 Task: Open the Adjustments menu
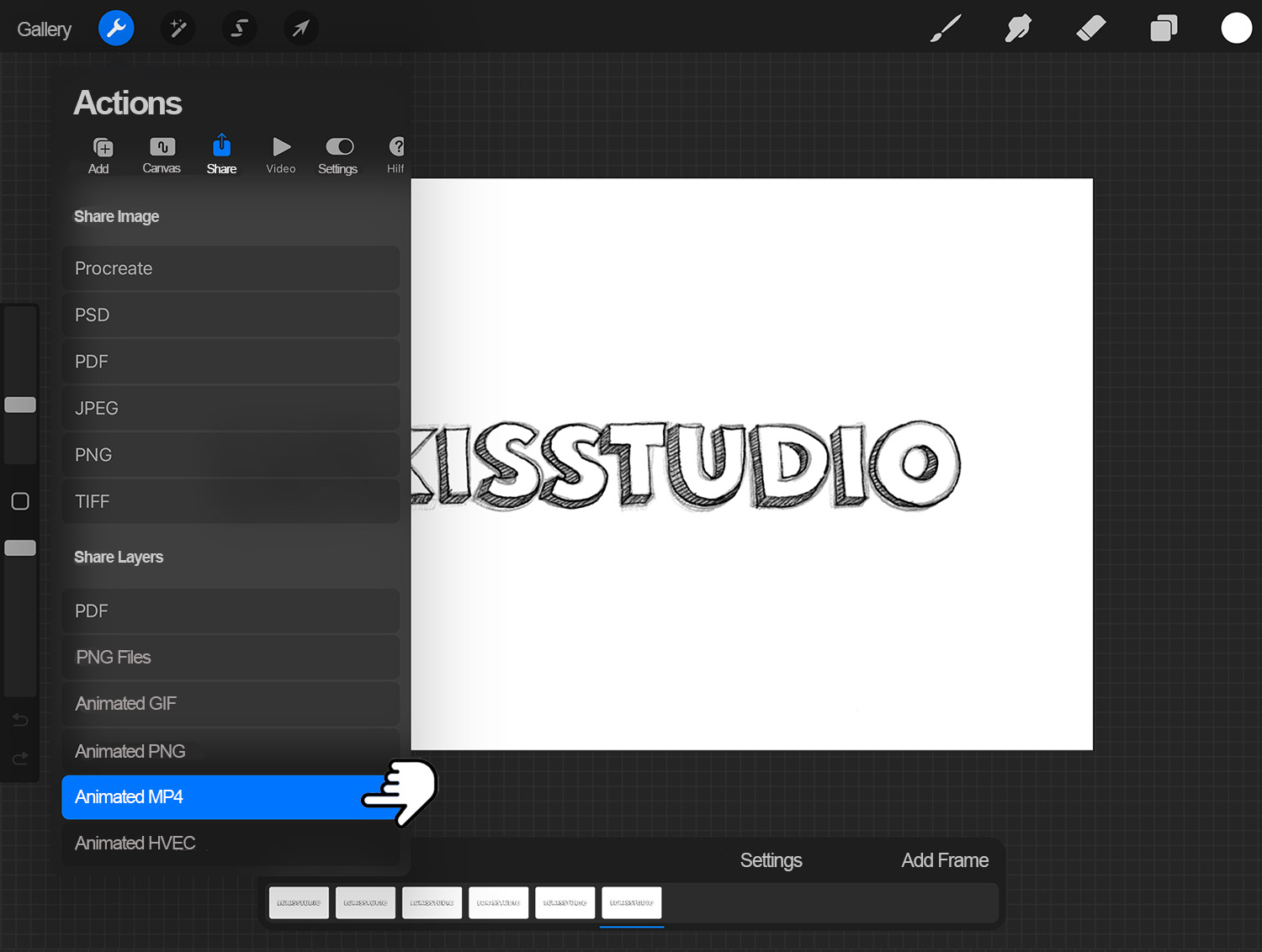[x=178, y=28]
